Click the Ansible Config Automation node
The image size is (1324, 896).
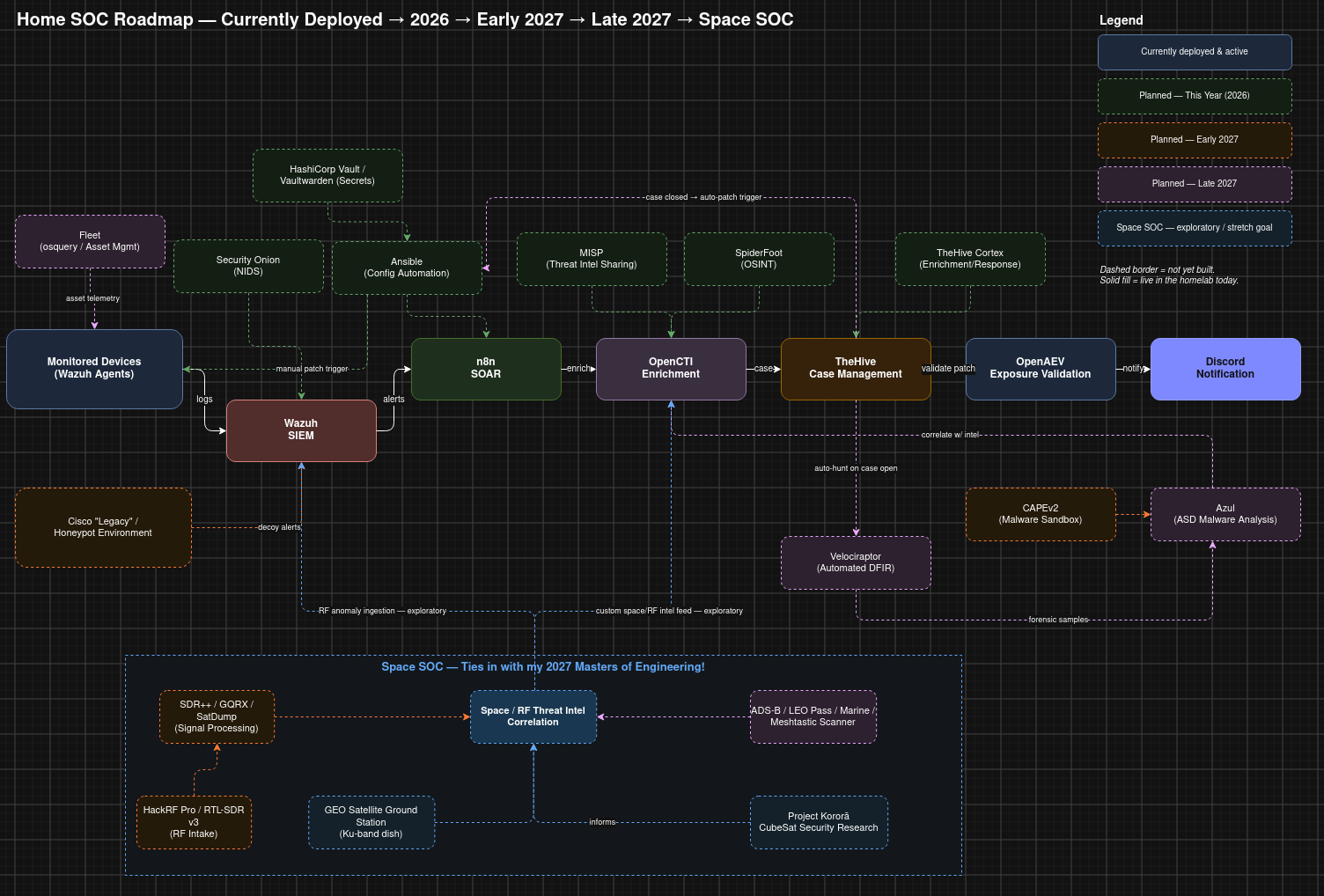point(407,268)
